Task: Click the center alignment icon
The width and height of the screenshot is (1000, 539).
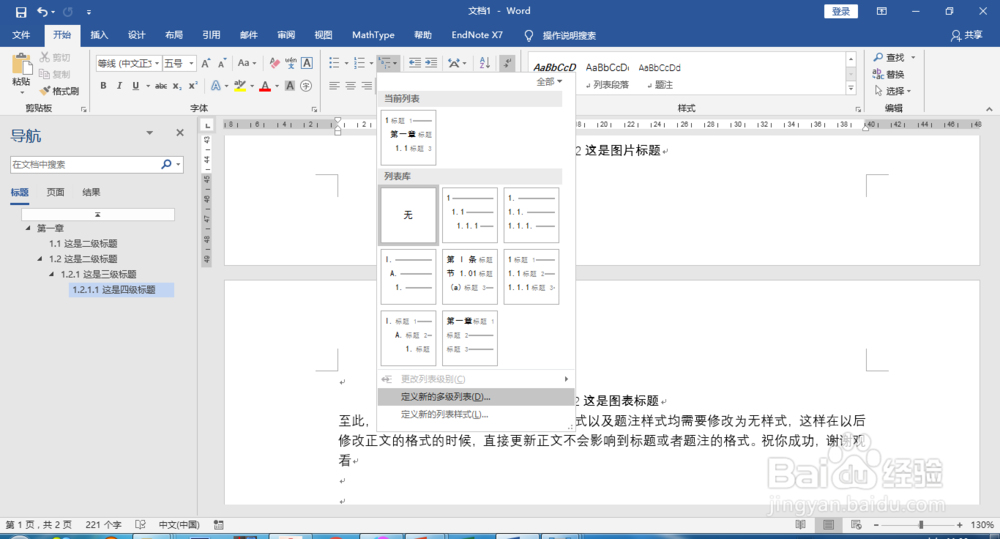Action: pos(350,85)
